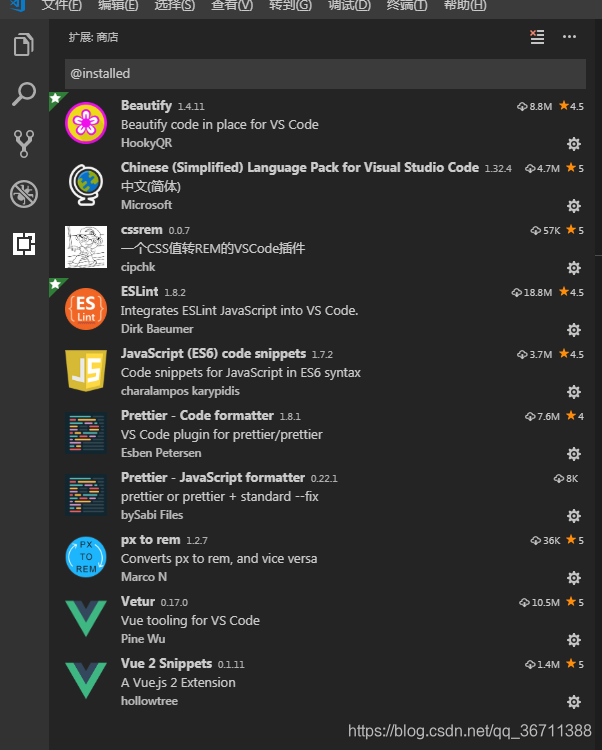Open the Vetur extension title

tap(138, 601)
